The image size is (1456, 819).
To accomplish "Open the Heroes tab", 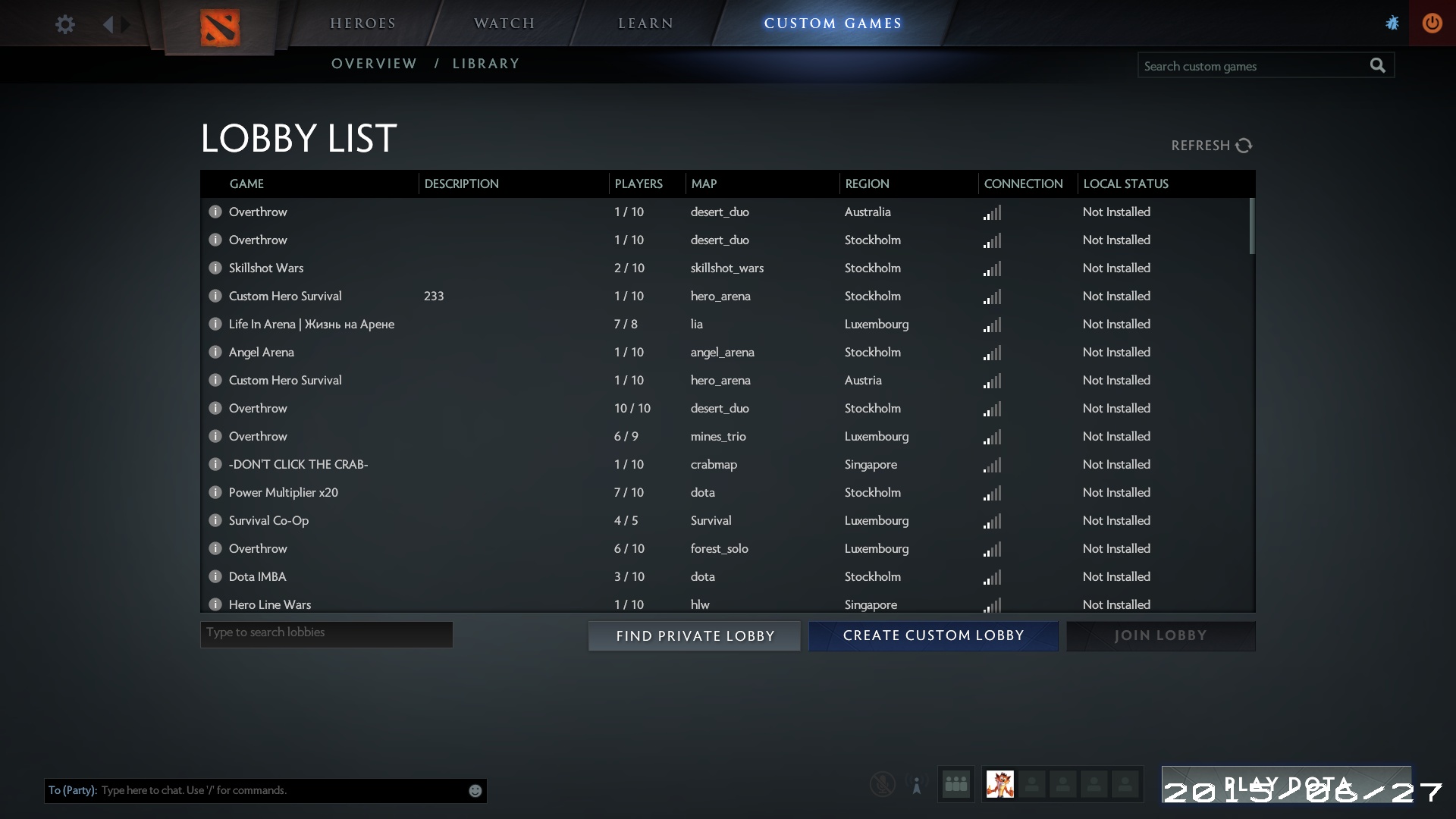I will tap(362, 24).
